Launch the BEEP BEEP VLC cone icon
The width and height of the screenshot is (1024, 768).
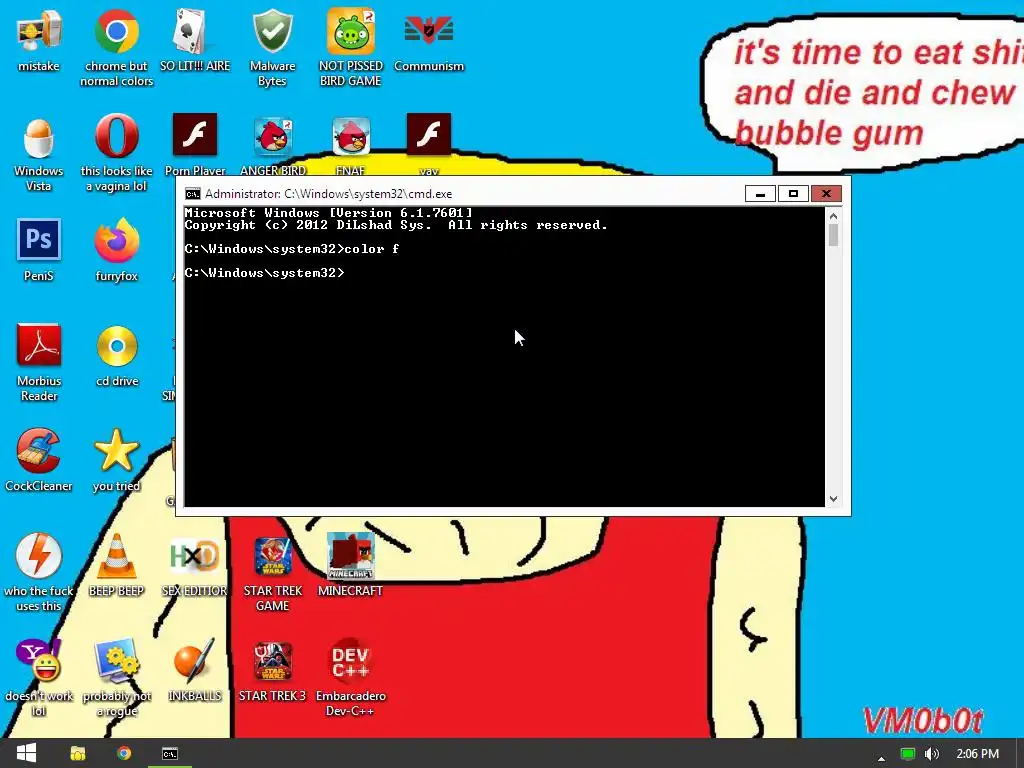click(x=116, y=556)
